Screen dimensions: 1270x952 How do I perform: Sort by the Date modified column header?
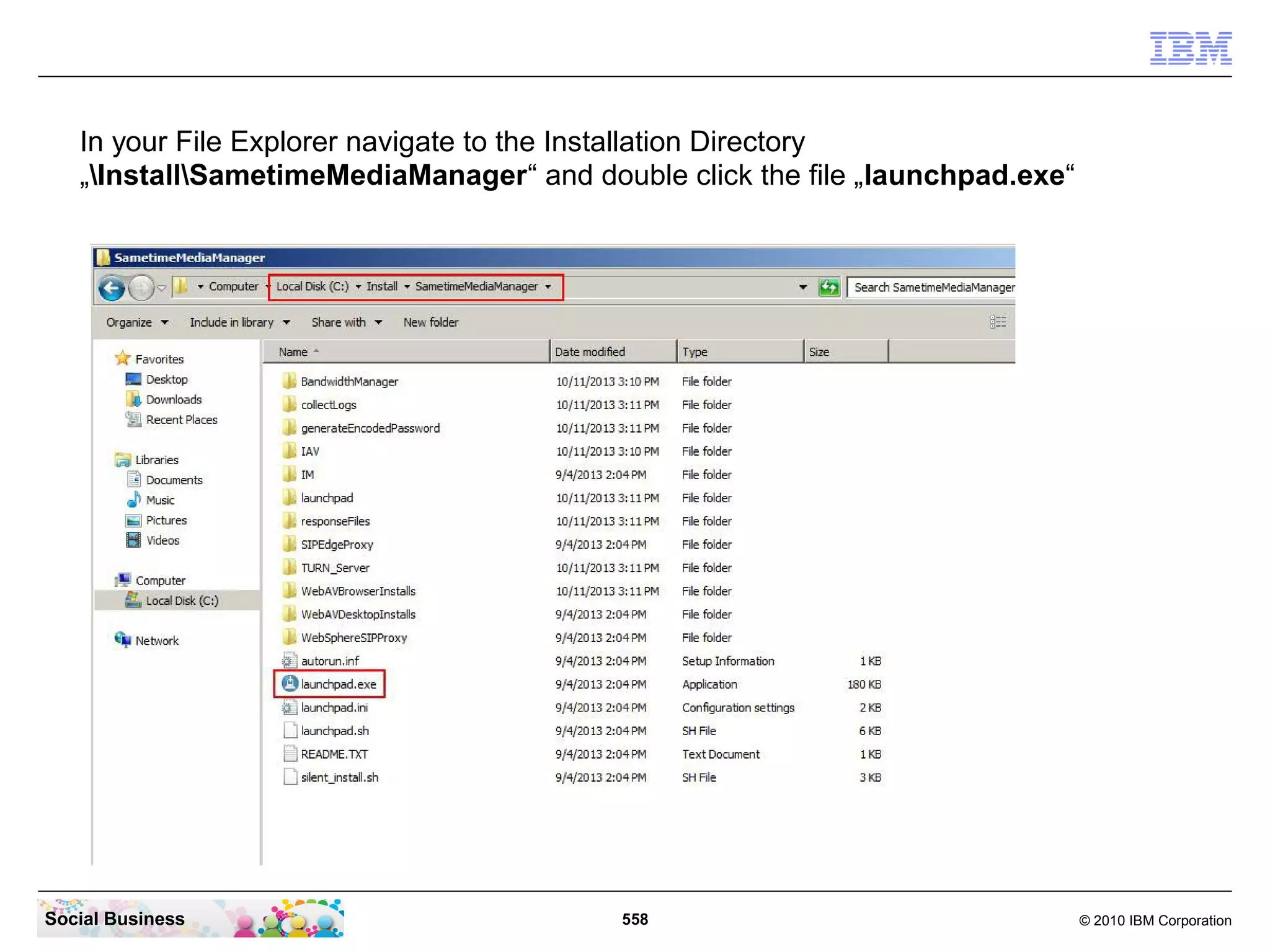pyautogui.click(x=613, y=351)
